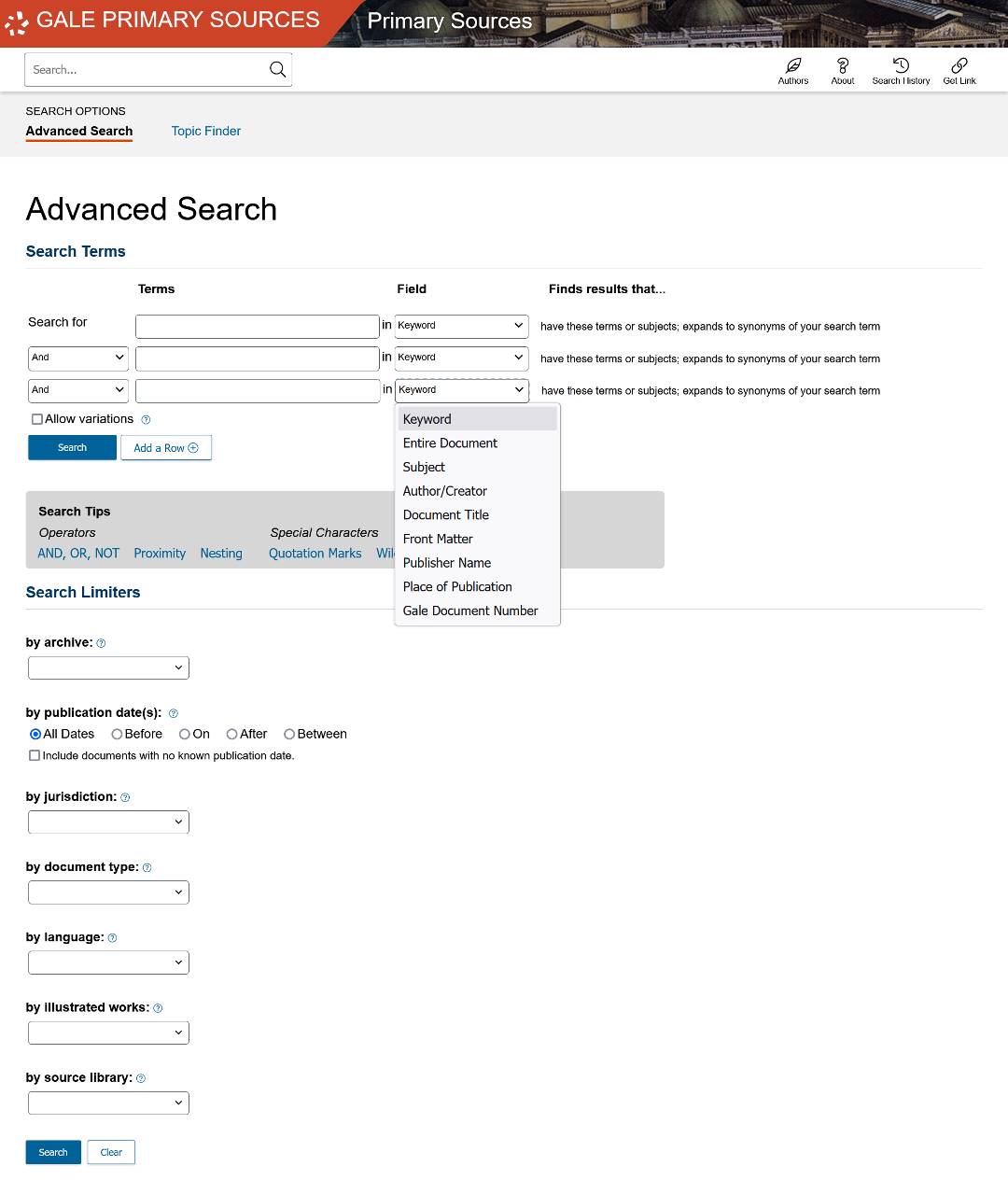Choose Front Matter in the field list
1008x1180 pixels.
(x=478, y=539)
